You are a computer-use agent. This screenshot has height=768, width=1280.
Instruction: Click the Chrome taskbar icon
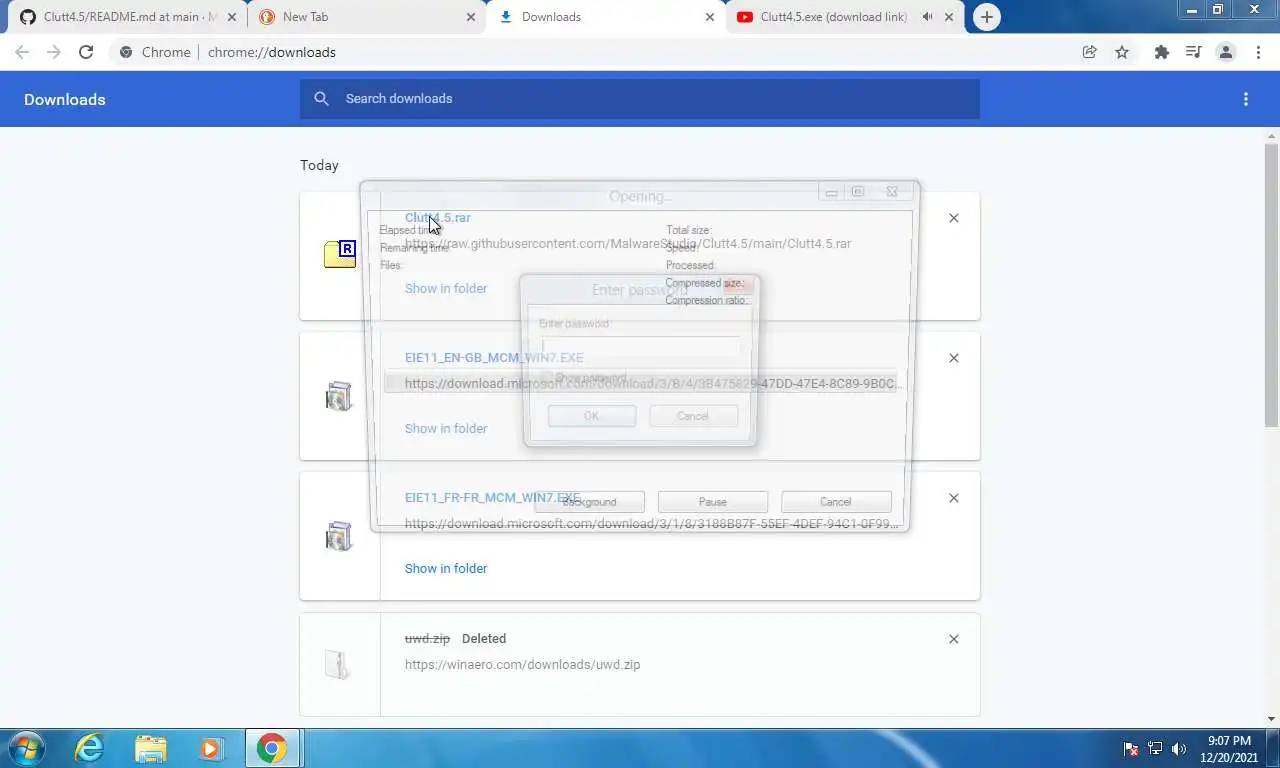tap(271, 748)
